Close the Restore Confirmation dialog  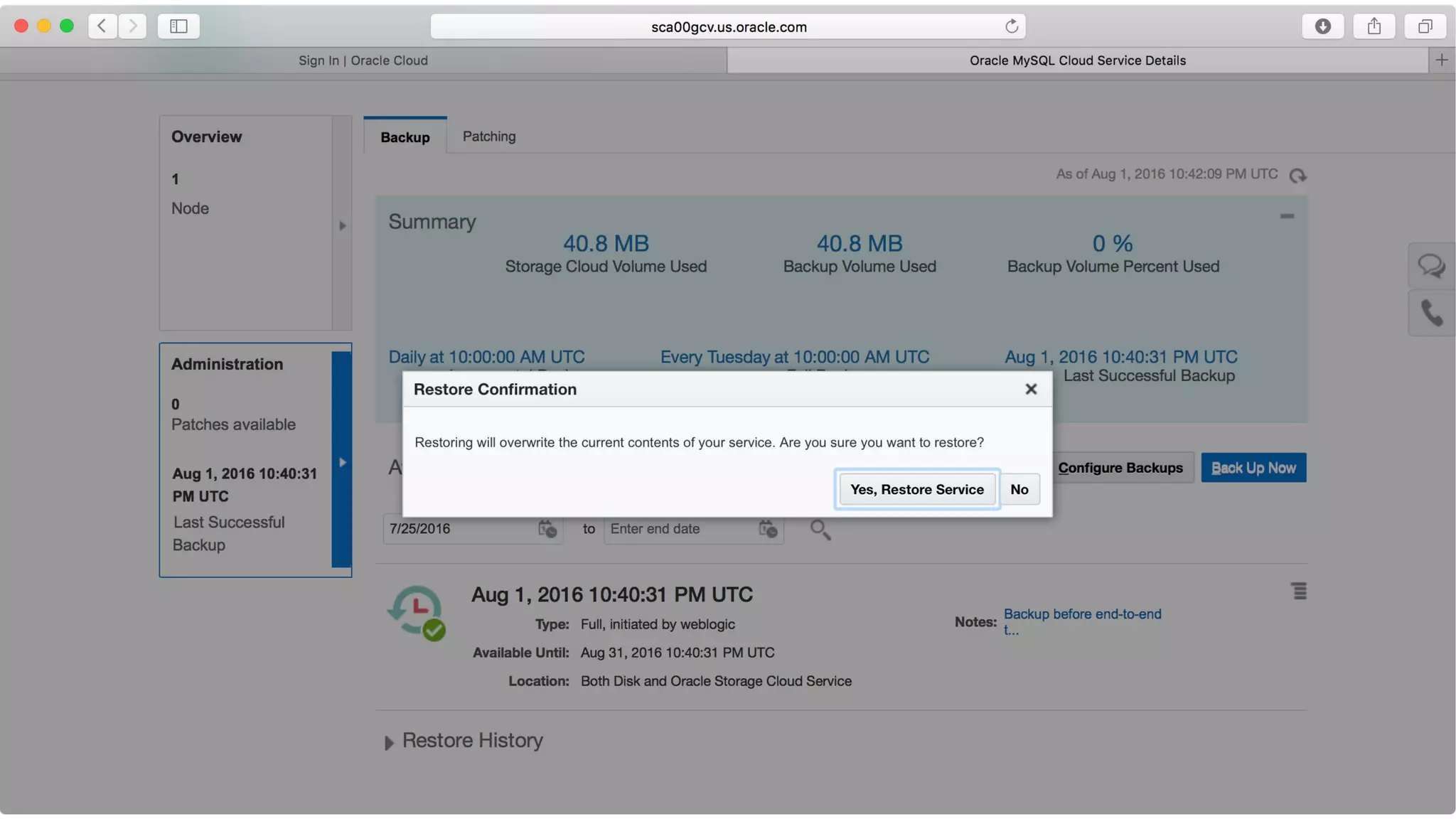tap(1031, 389)
